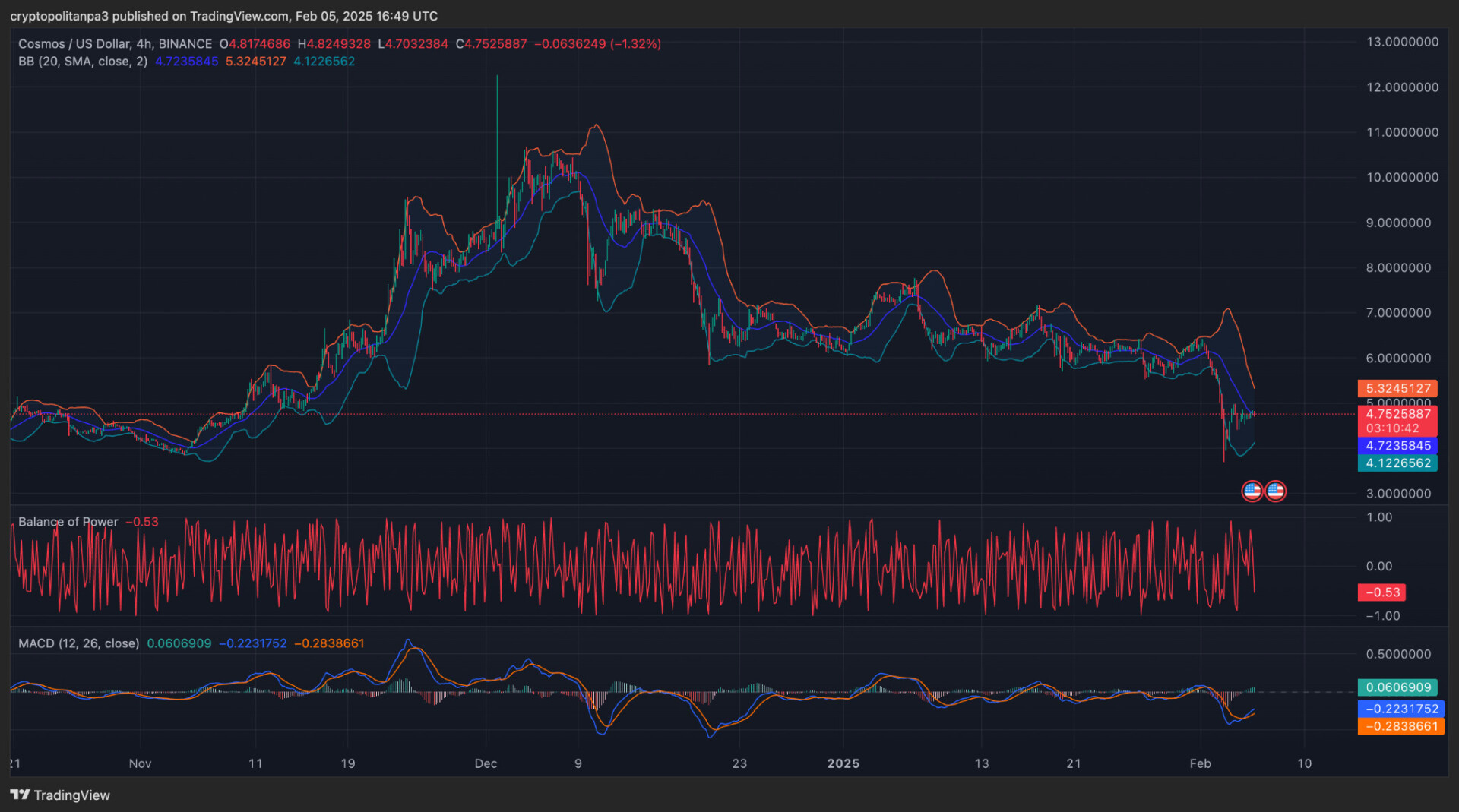Click the orange 5.3245127 upper band price tag on axis
Screen dimensions: 1459x812
(1397, 388)
